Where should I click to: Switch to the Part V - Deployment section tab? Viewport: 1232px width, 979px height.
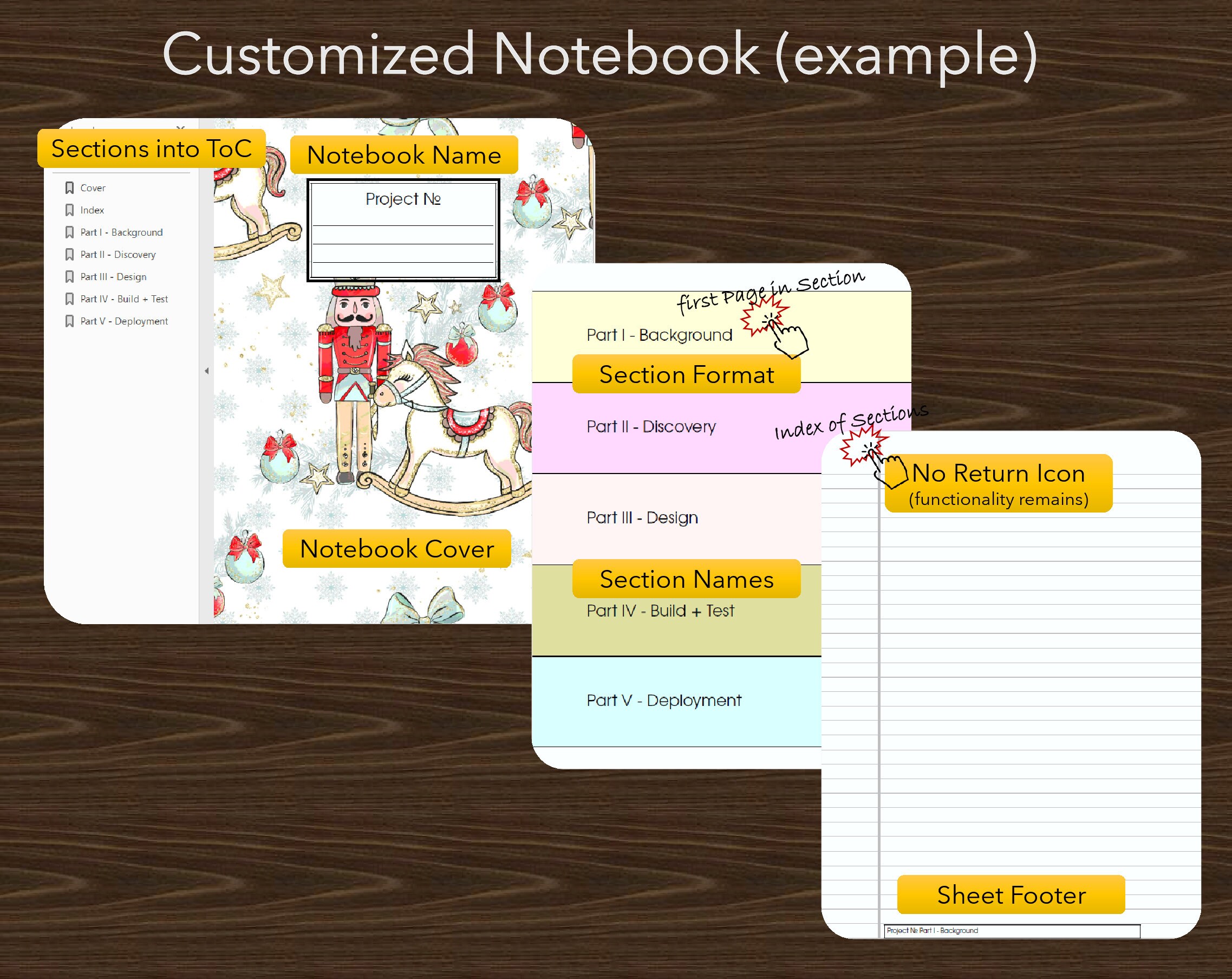(664, 700)
